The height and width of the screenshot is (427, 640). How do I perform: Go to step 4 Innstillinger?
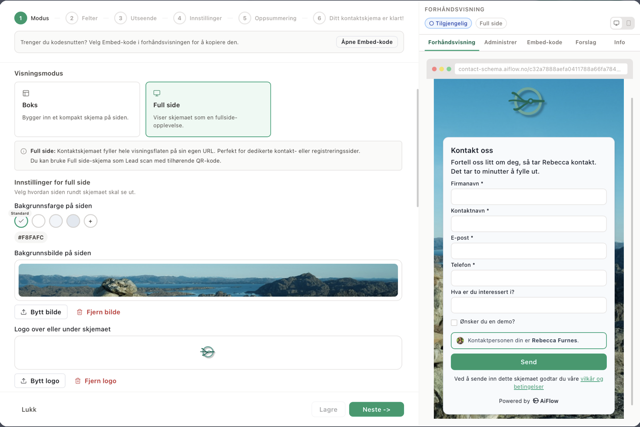coord(198,18)
